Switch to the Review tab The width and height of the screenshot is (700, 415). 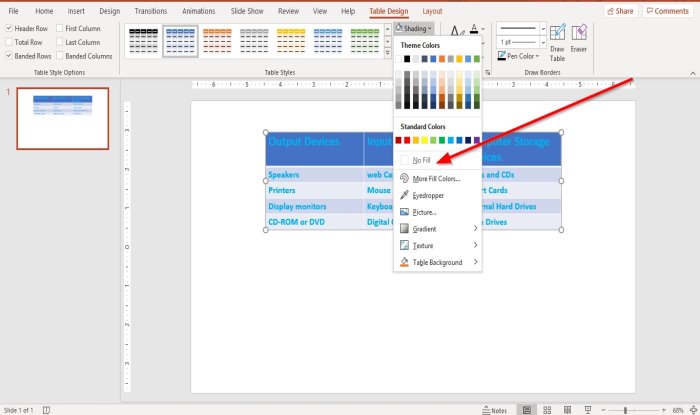(288, 11)
